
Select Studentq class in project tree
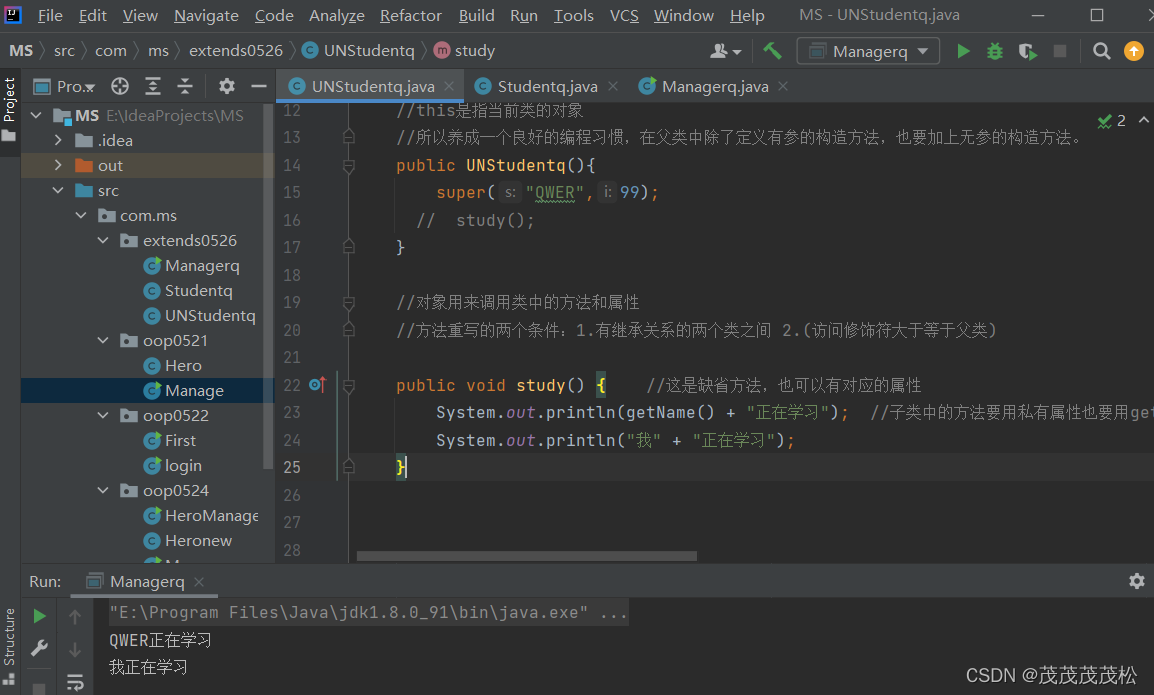tap(198, 290)
